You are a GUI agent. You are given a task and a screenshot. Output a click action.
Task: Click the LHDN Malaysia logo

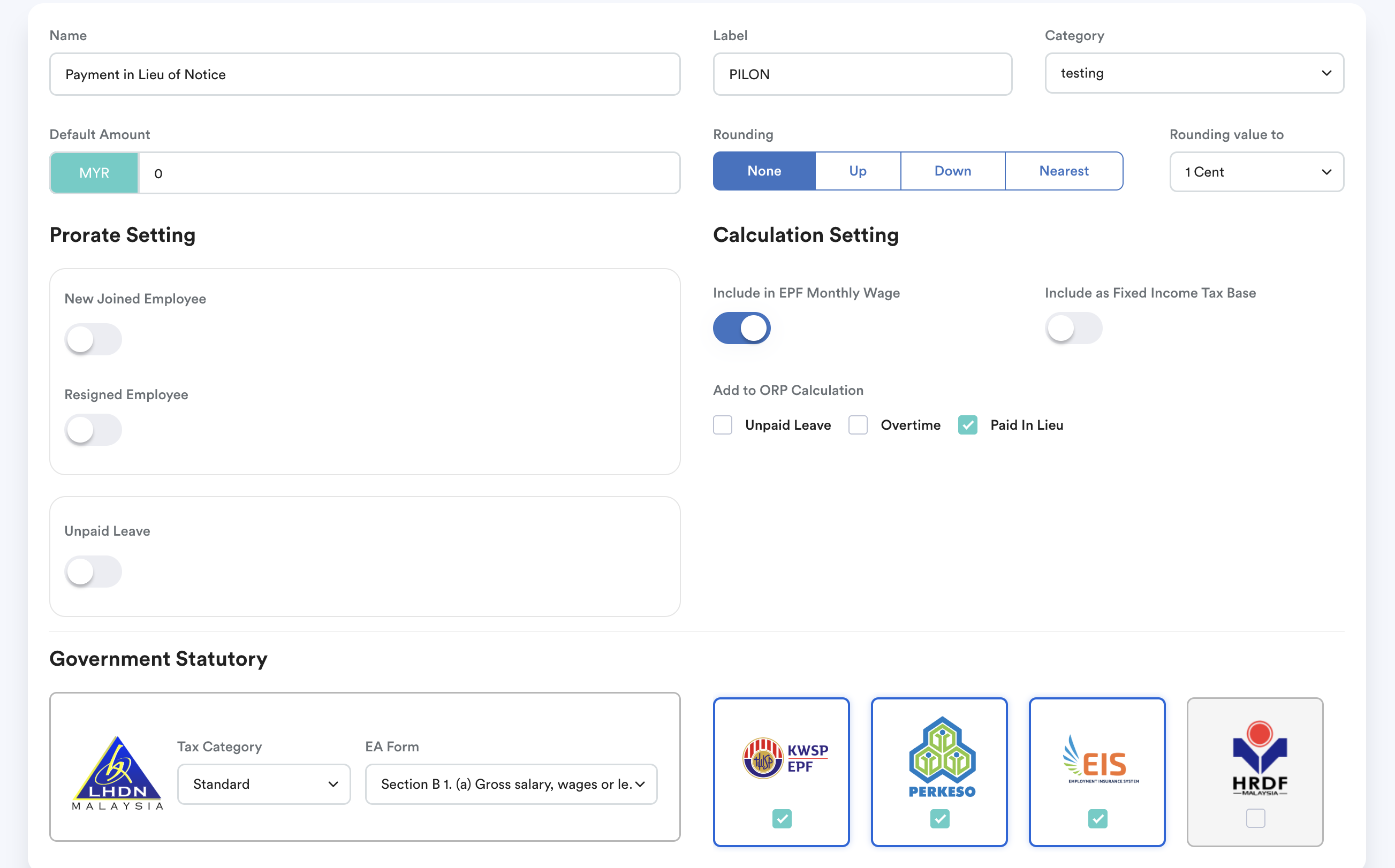point(118,772)
